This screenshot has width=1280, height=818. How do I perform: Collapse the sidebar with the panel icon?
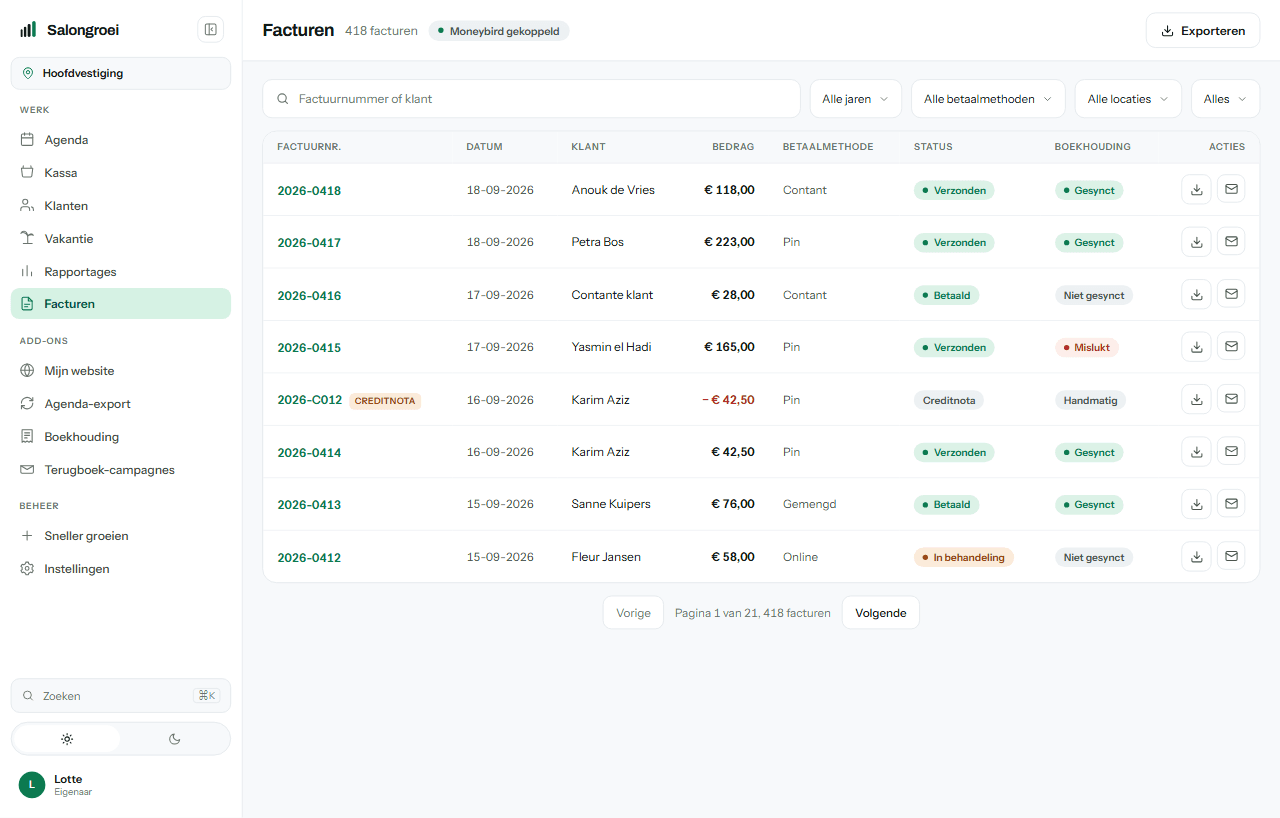point(211,30)
